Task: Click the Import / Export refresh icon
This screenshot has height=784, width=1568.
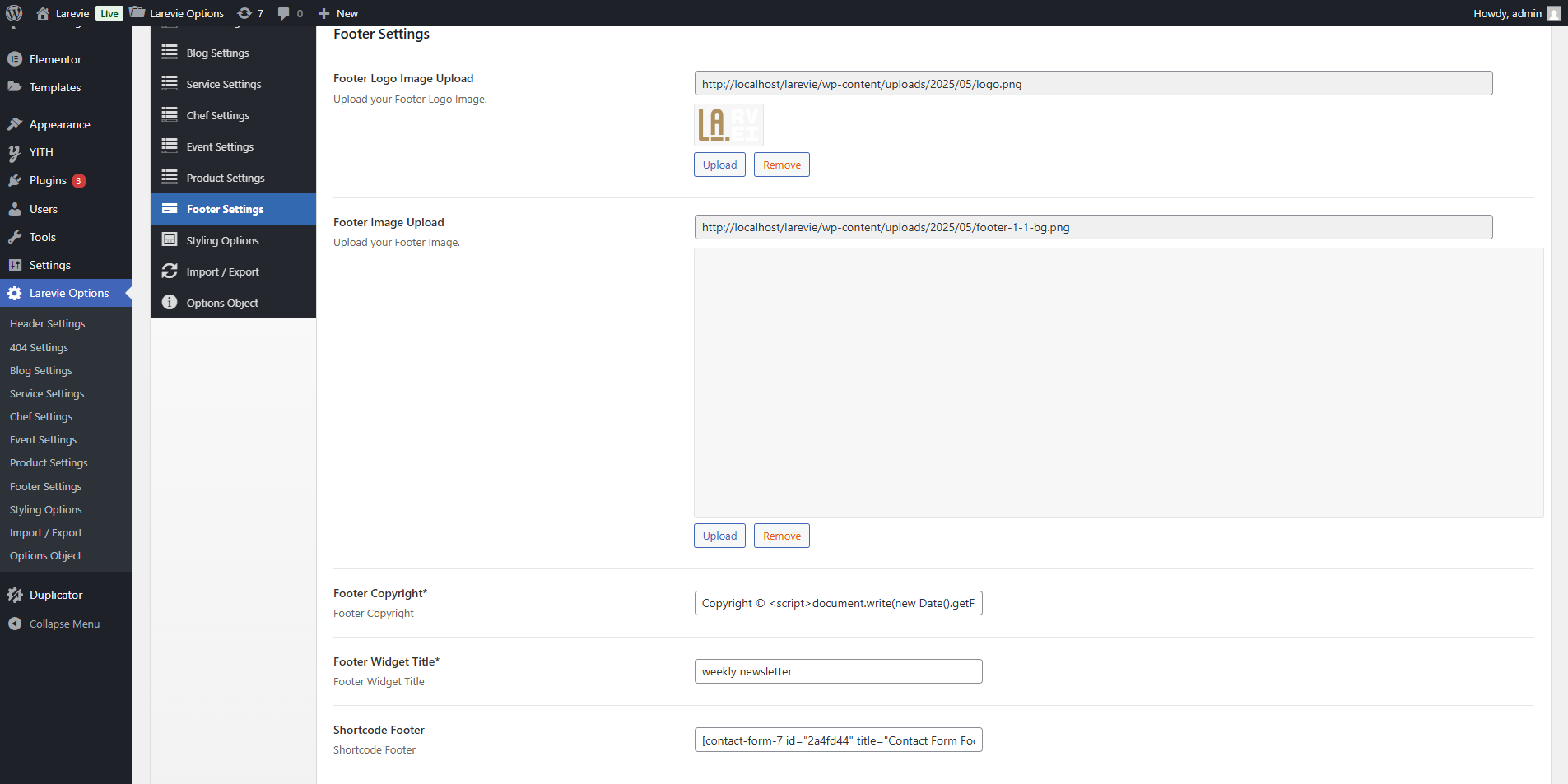Action: click(170, 271)
